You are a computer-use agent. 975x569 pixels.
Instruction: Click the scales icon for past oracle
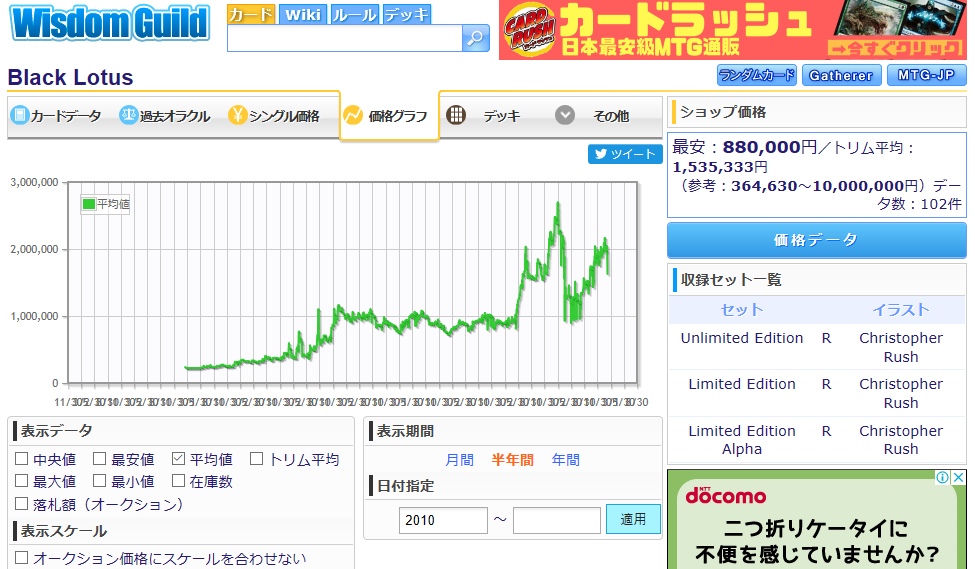[x=128, y=115]
